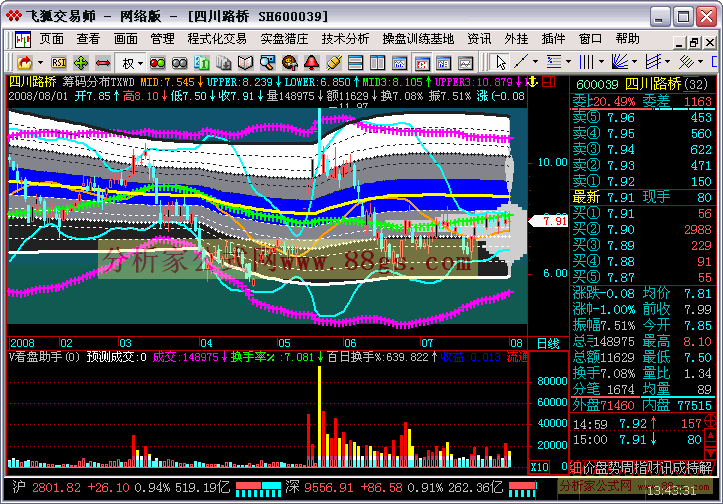Switch to the 势 tab

tap(615, 467)
